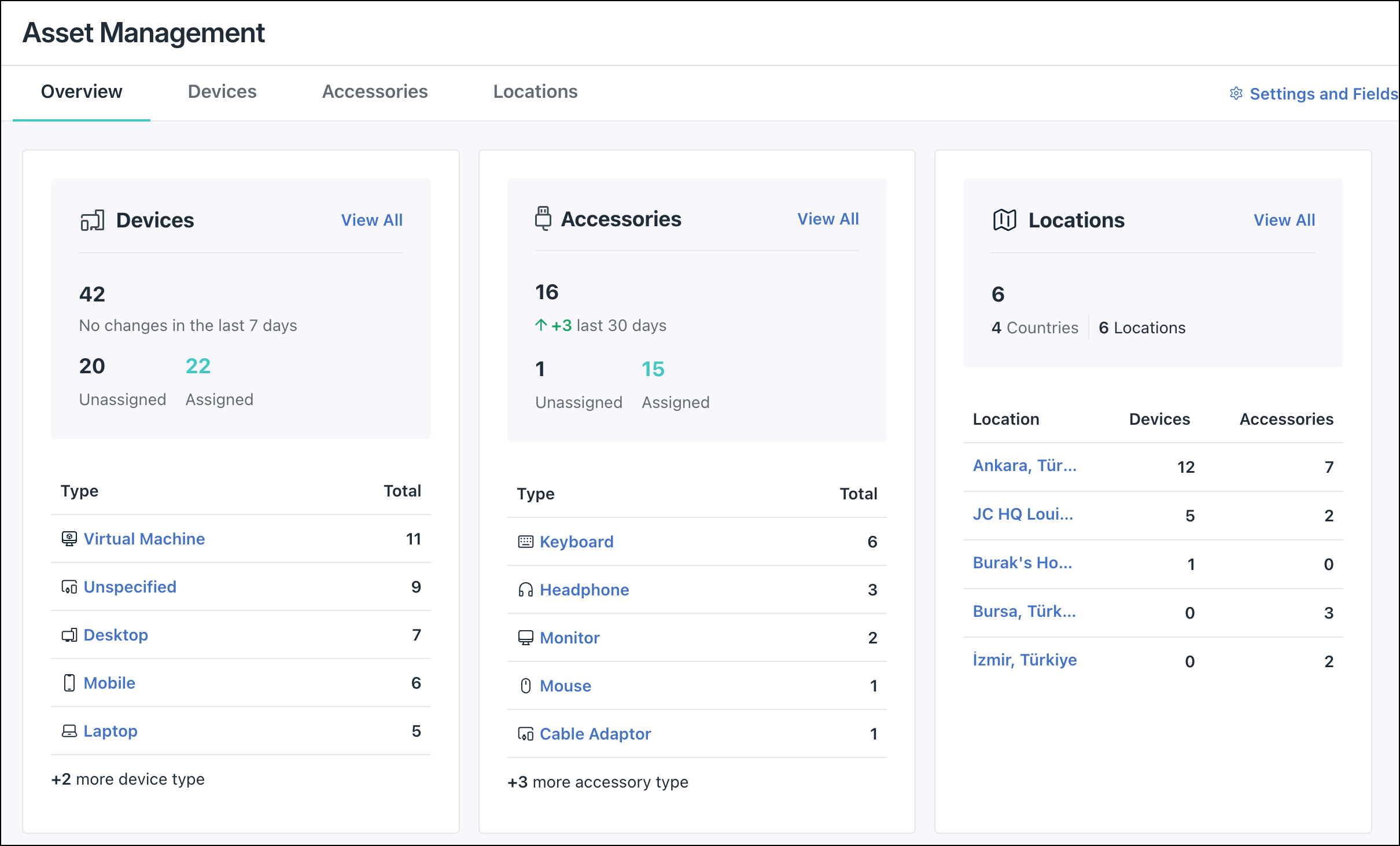Open the Ankara, Tür... location link
The image size is (1400, 846).
click(x=1024, y=465)
